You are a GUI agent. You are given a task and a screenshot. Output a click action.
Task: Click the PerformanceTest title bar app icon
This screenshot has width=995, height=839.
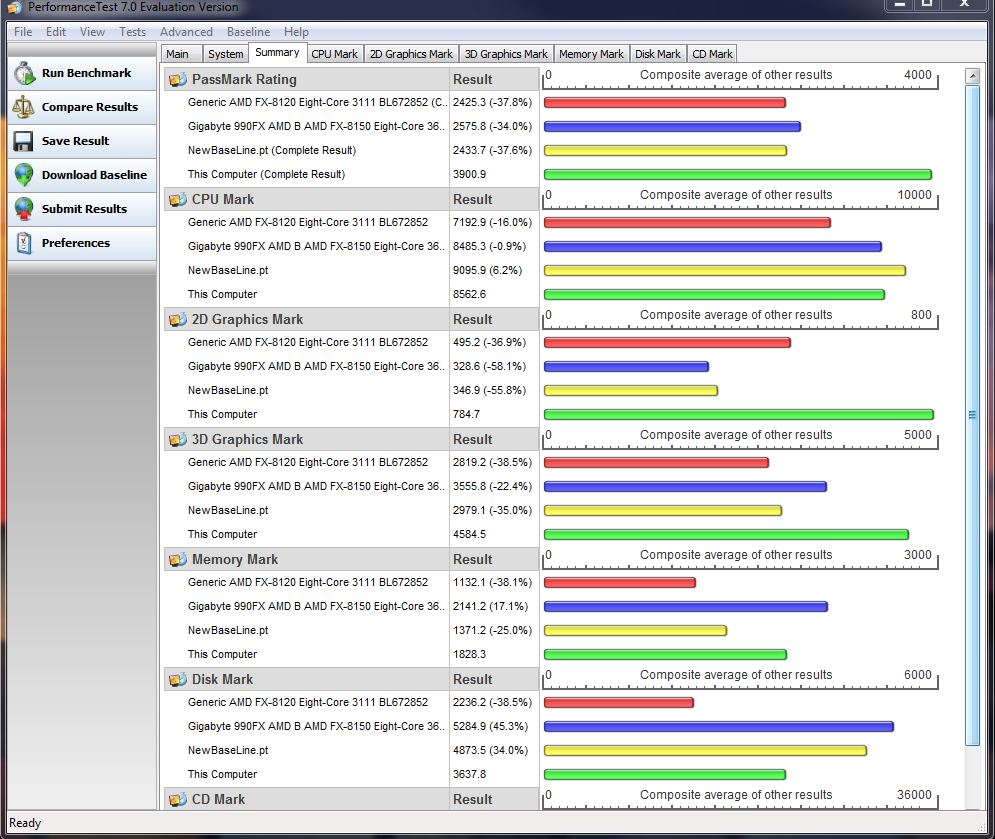coord(14,7)
